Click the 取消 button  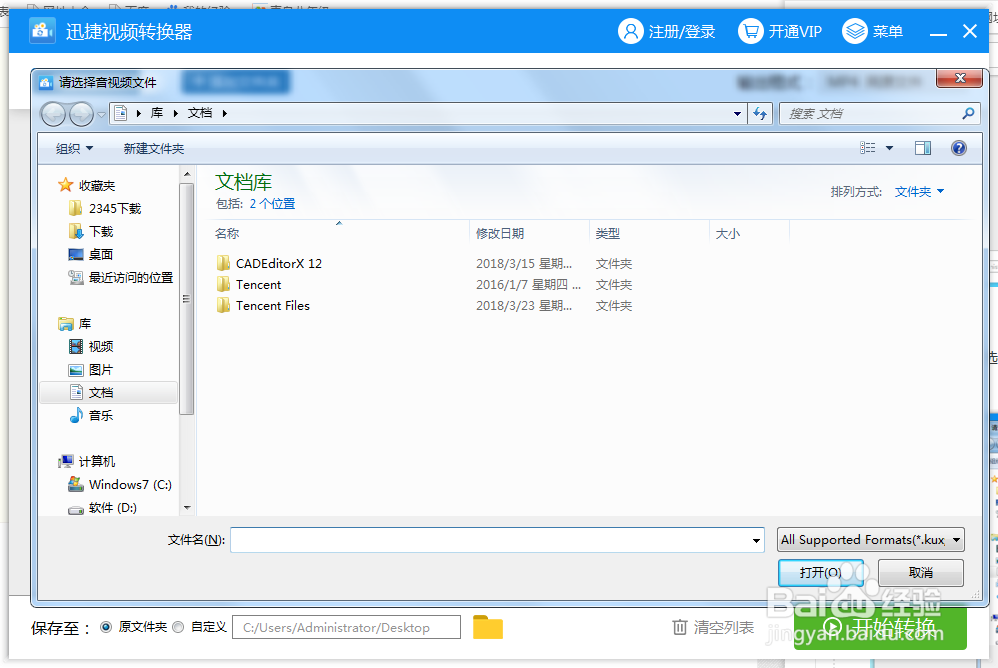[x=920, y=573]
